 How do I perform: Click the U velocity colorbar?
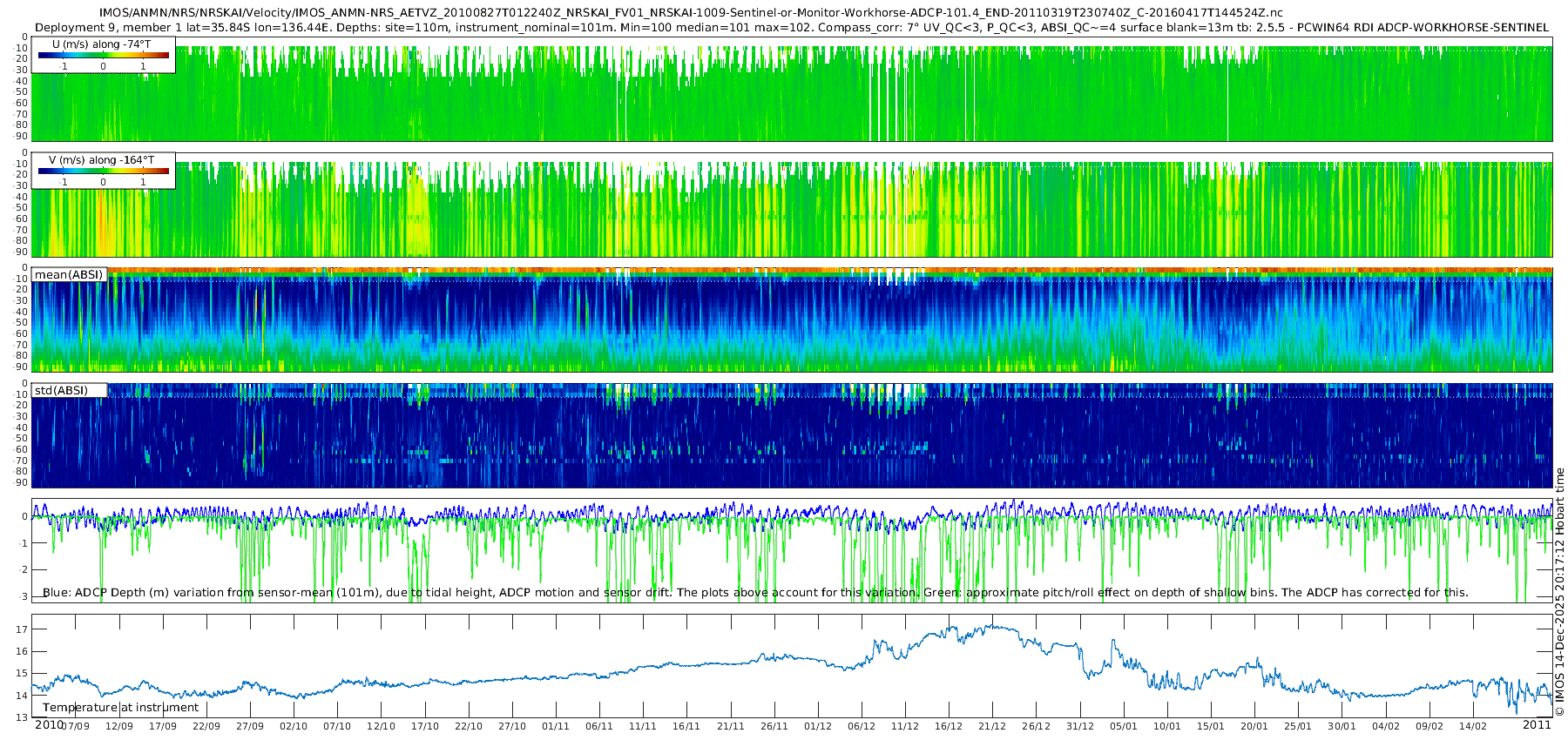click(x=104, y=55)
